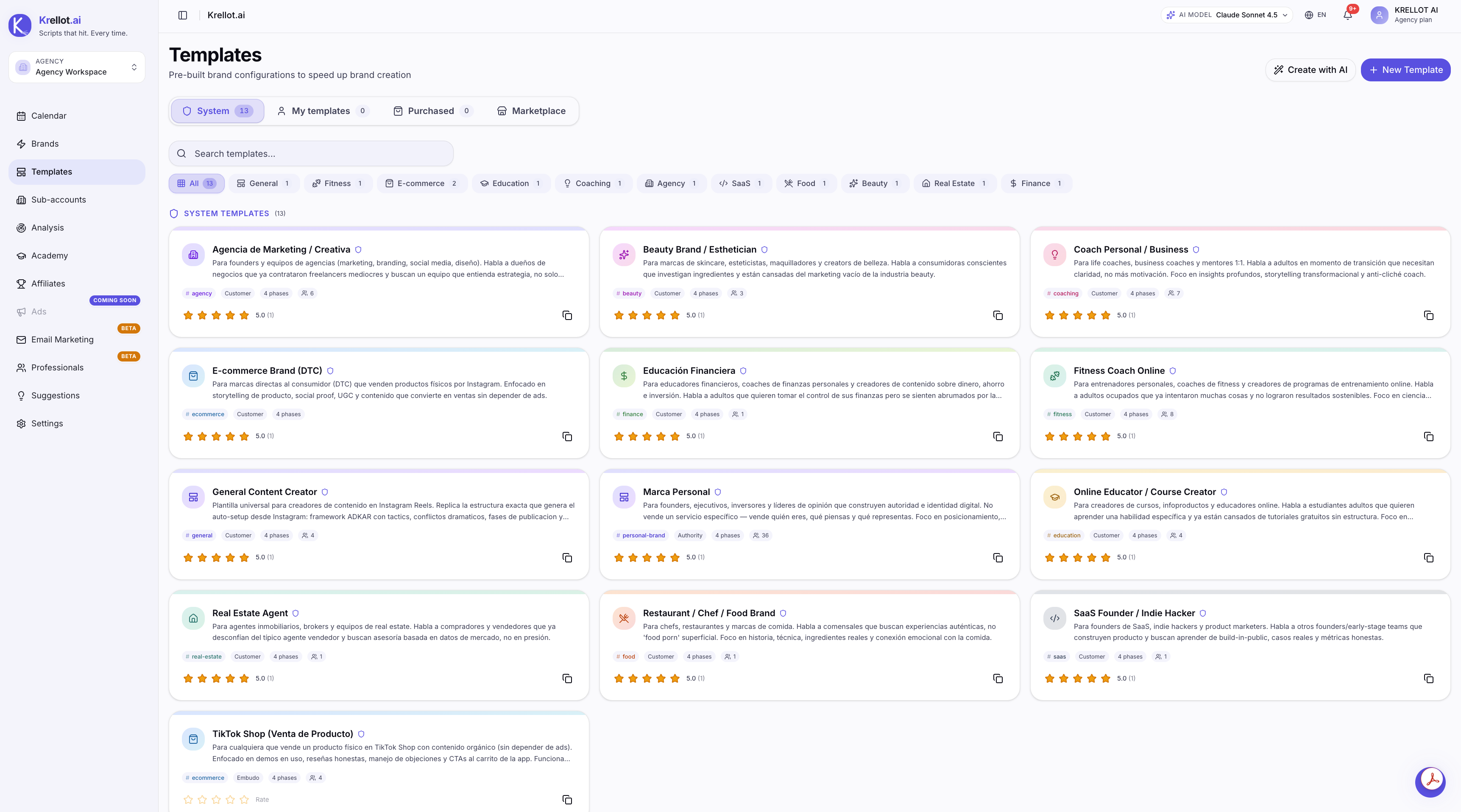Switch to the Purchased tab
Image resolution: width=1461 pixels, height=812 pixels.
[x=433, y=111]
